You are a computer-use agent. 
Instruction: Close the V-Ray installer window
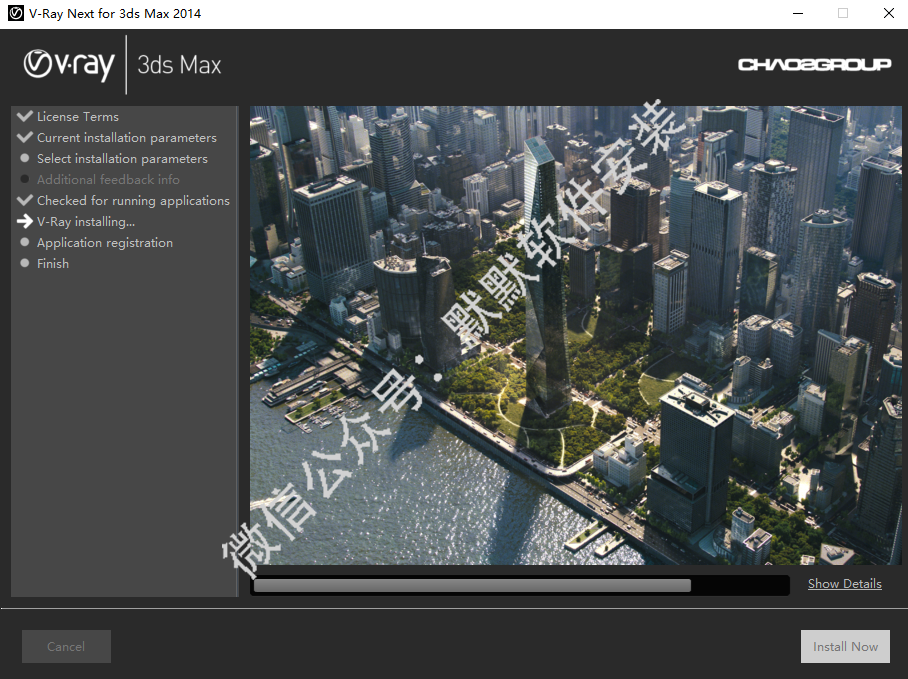[x=888, y=13]
